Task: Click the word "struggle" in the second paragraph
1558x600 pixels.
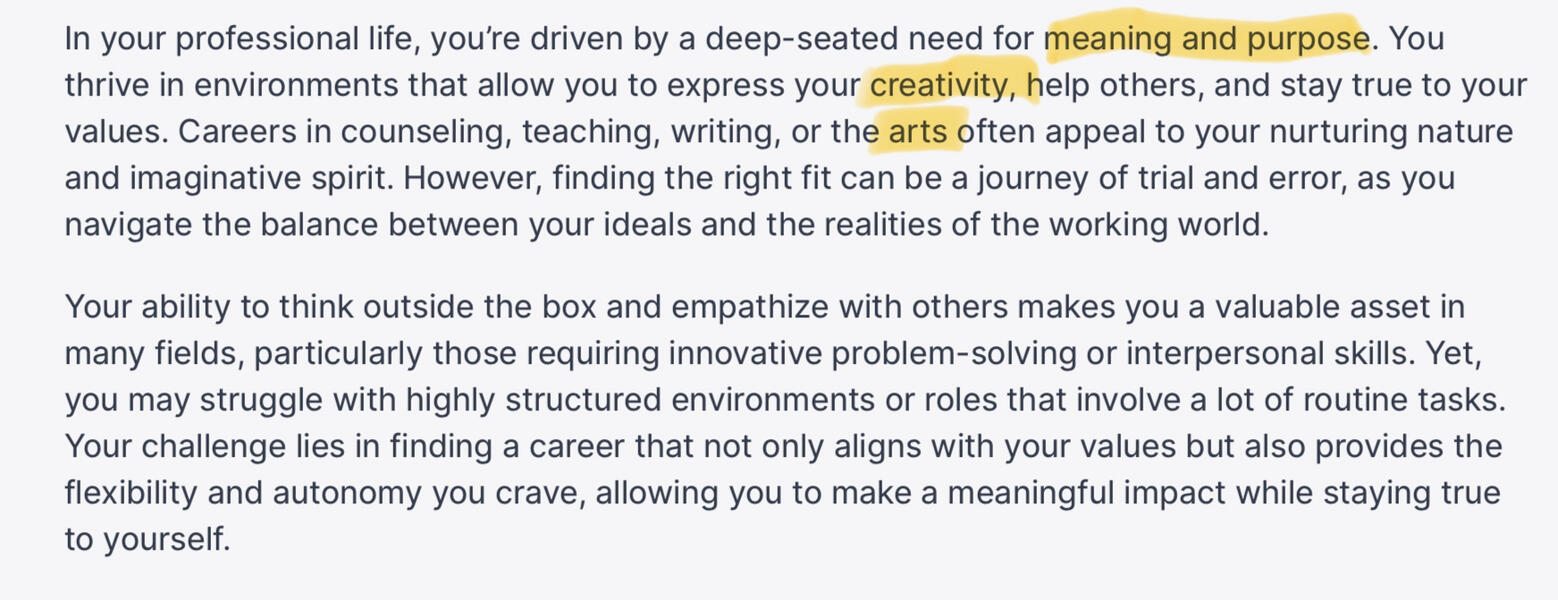Action: click(x=260, y=399)
